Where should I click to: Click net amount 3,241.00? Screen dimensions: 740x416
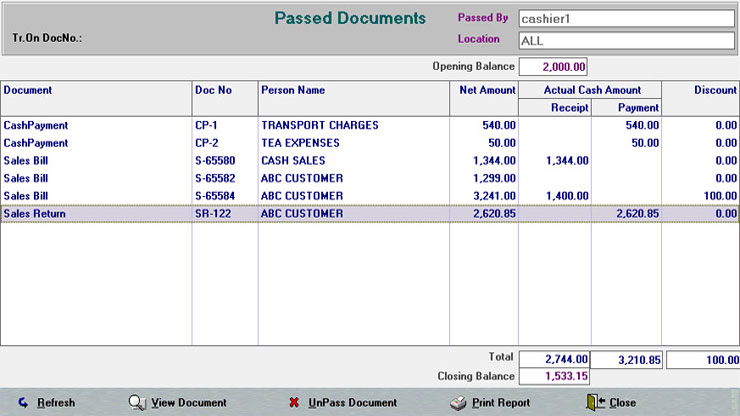coord(494,196)
